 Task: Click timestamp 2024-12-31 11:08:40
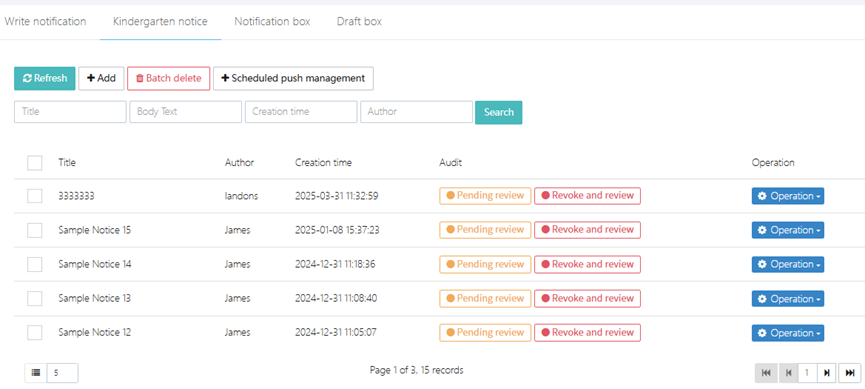click(x=336, y=299)
